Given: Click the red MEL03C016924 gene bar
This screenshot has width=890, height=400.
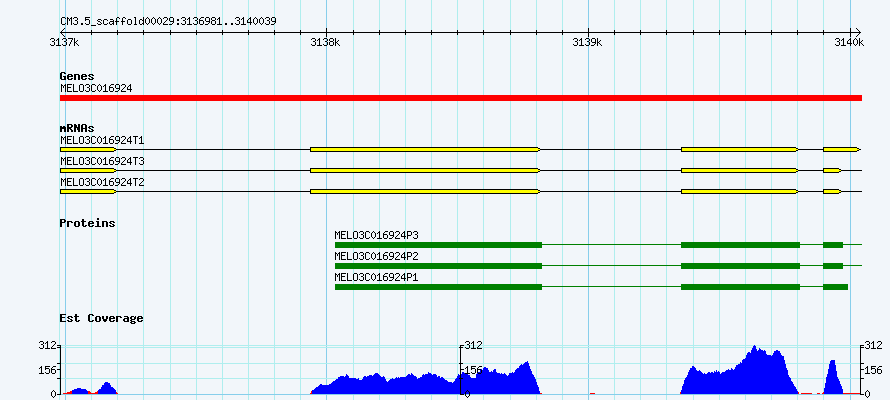Looking at the screenshot, I should [461, 98].
